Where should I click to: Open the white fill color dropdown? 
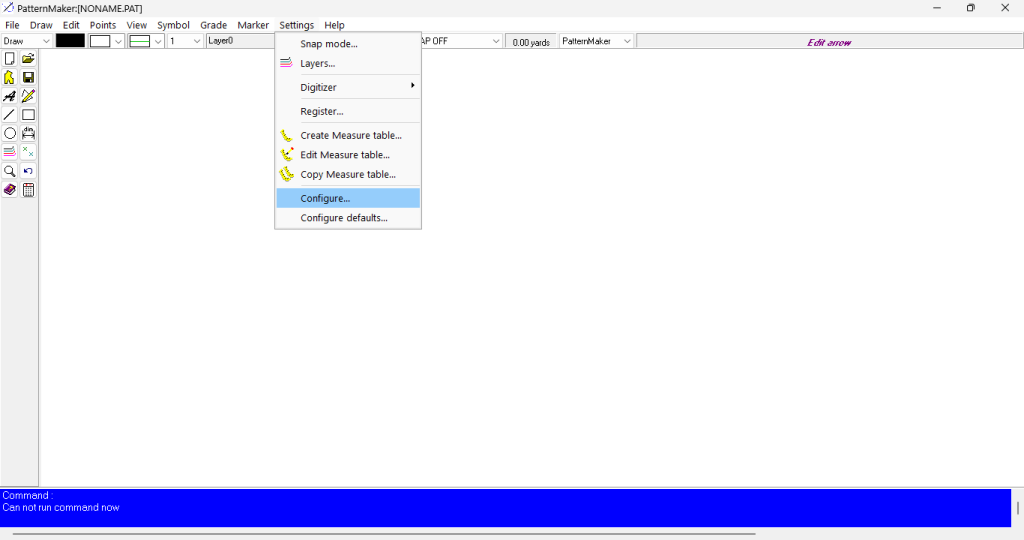coord(118,41)
